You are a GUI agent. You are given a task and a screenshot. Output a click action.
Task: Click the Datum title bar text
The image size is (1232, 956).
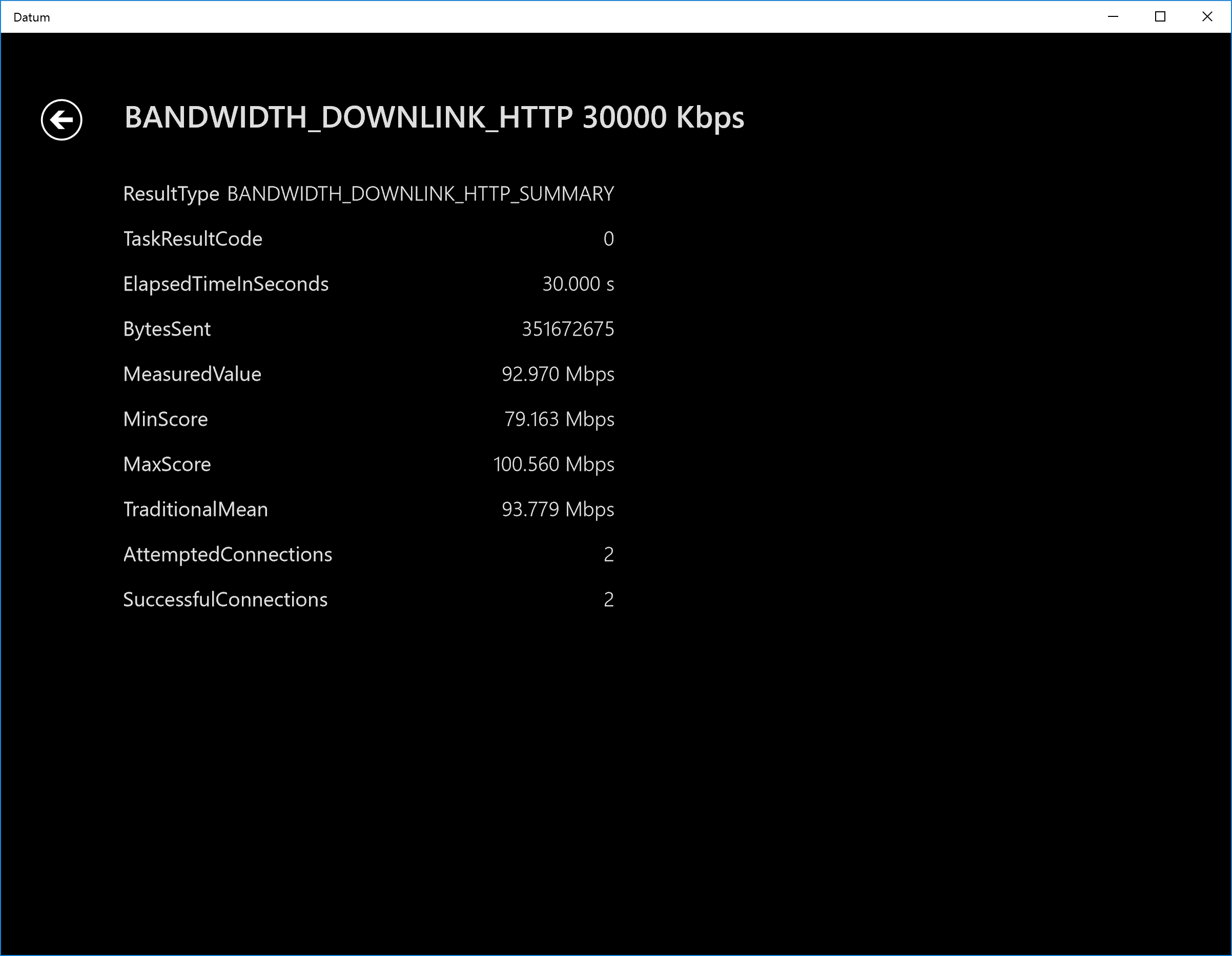click(x=32, y=17)
